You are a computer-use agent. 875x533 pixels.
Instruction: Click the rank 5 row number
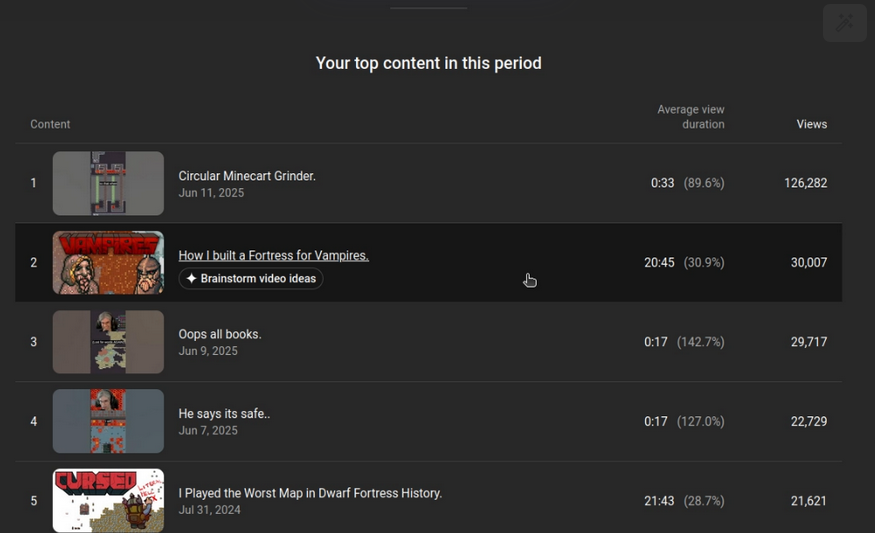[x=33, y=501]
